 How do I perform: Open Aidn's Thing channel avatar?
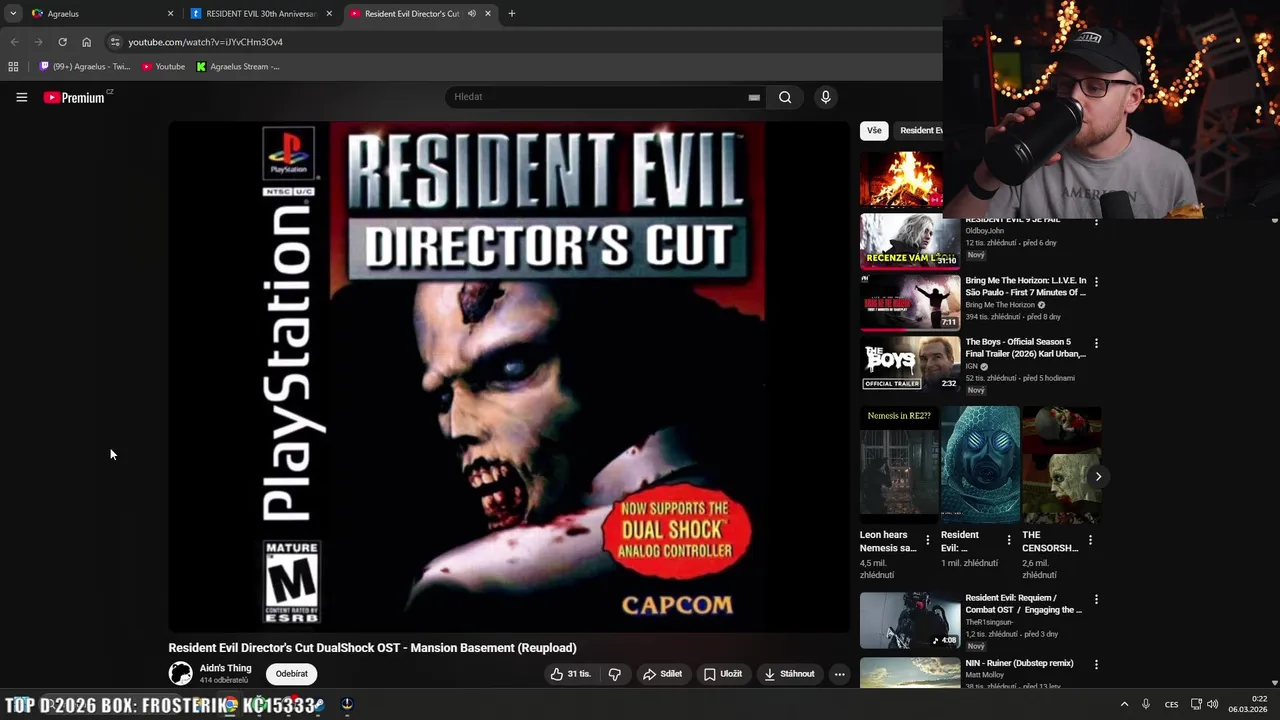(181, 674)
